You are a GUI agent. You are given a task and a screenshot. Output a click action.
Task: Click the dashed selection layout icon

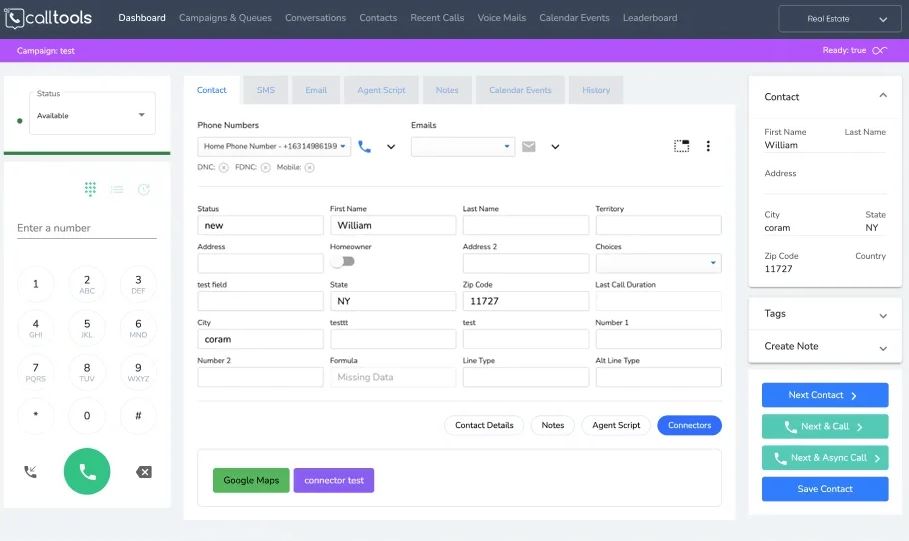point(682,146)
